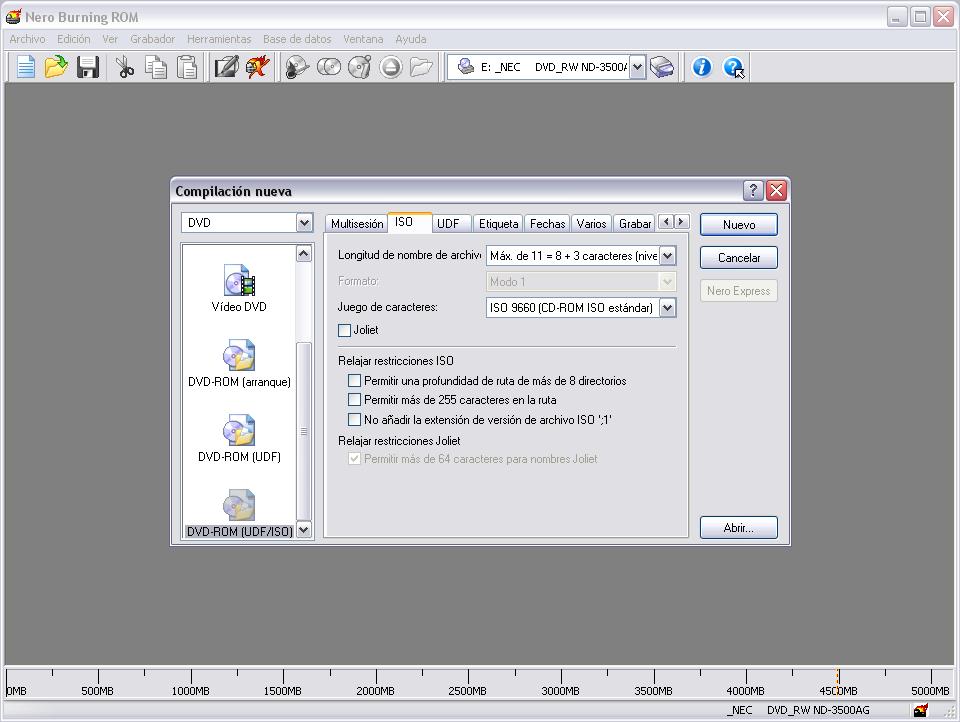Open the Ver menu
The image size is (960, 722).
click(x=110, y=39)
